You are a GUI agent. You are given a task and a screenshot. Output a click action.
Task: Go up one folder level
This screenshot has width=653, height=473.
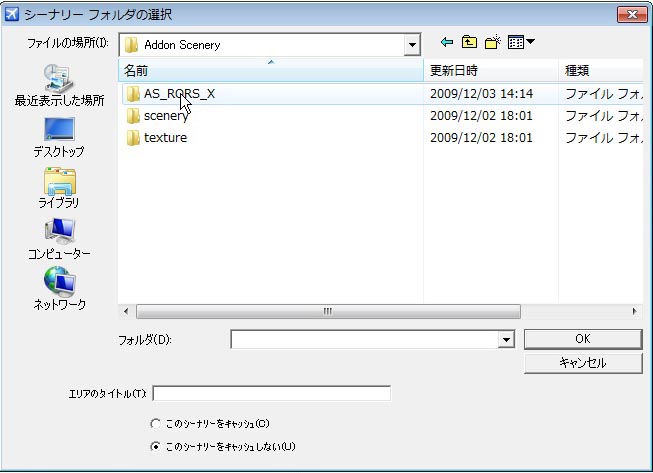pyautogui.click(x=469, y=42)
